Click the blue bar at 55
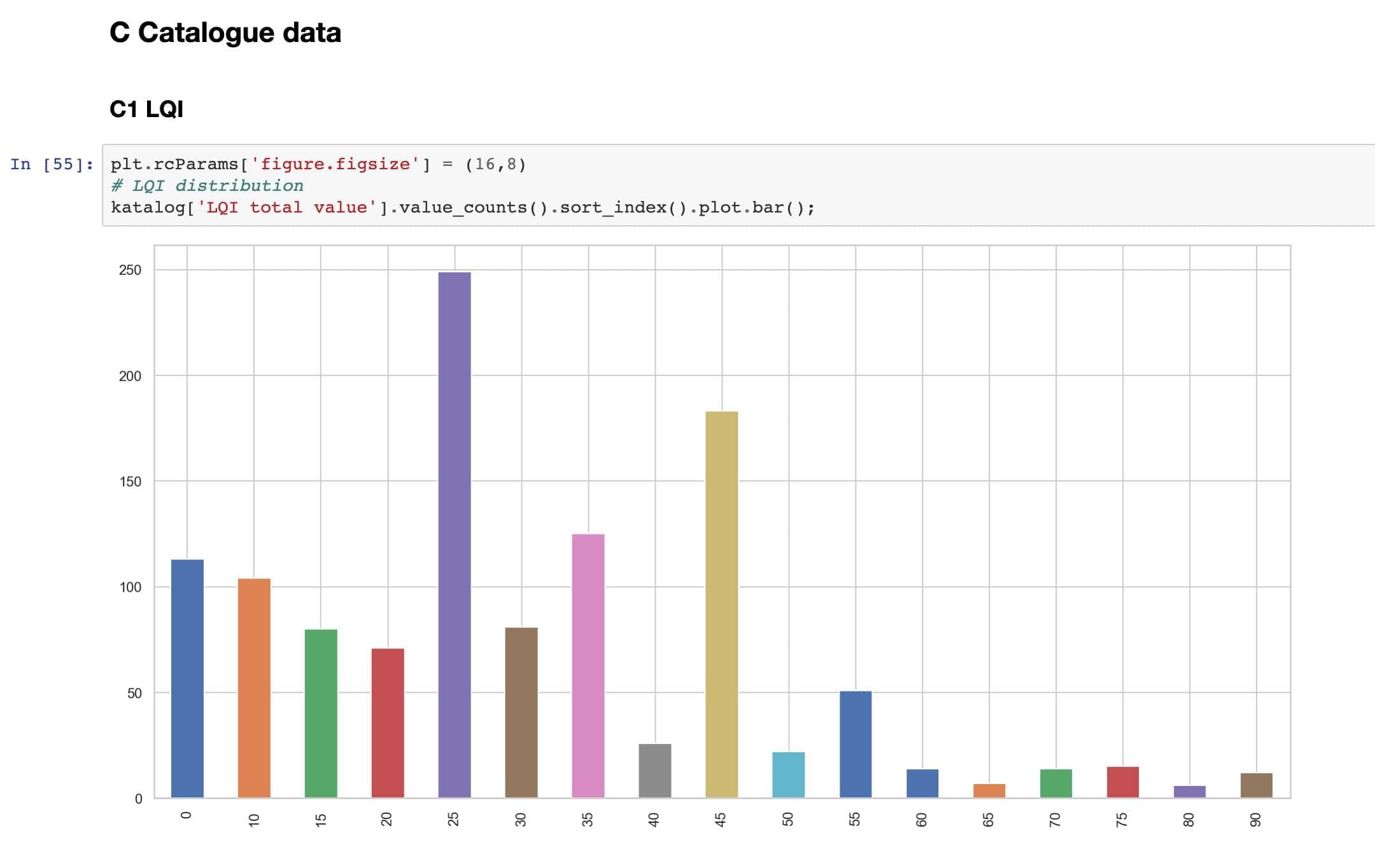 (x=856, y=744)
